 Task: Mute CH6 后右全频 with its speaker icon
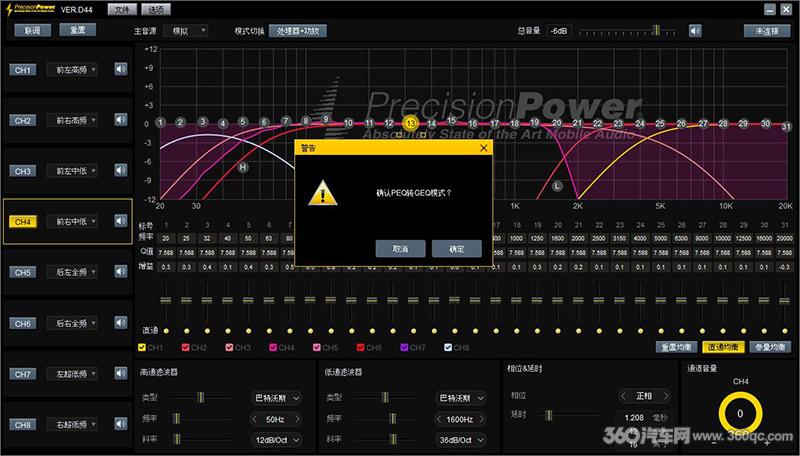(x=120, y=323)
